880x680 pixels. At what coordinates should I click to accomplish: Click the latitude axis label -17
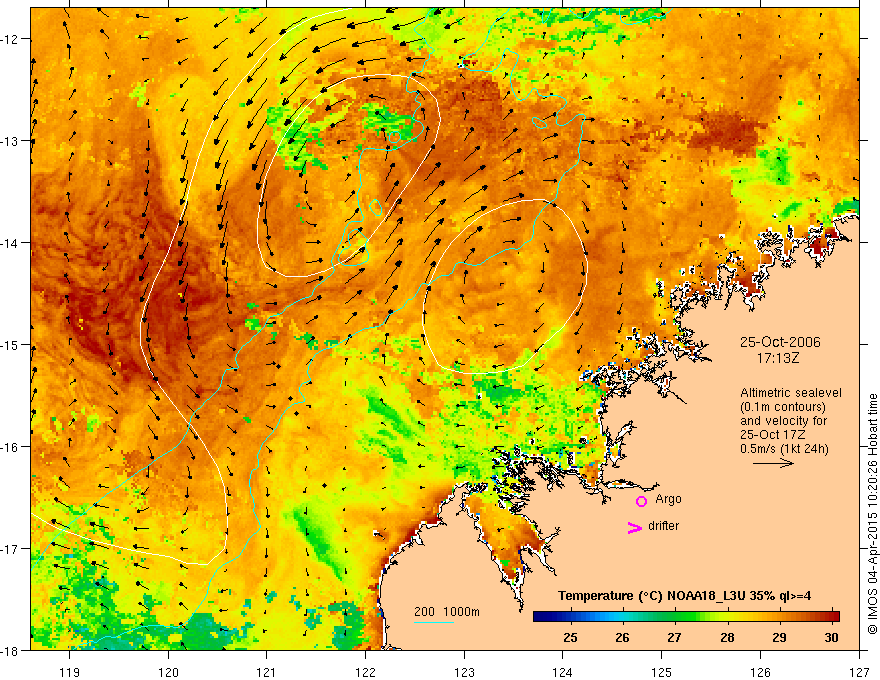pos(10,548)
